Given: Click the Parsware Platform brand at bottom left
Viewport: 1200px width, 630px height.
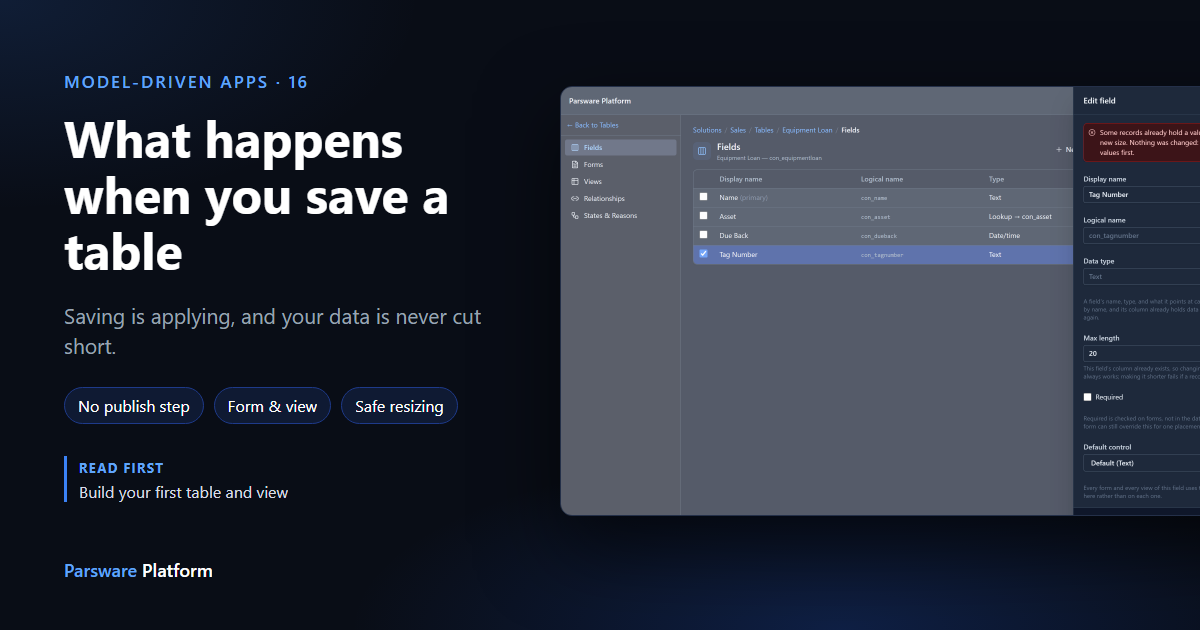Looking at the screenshot, I should coord(138,571).
